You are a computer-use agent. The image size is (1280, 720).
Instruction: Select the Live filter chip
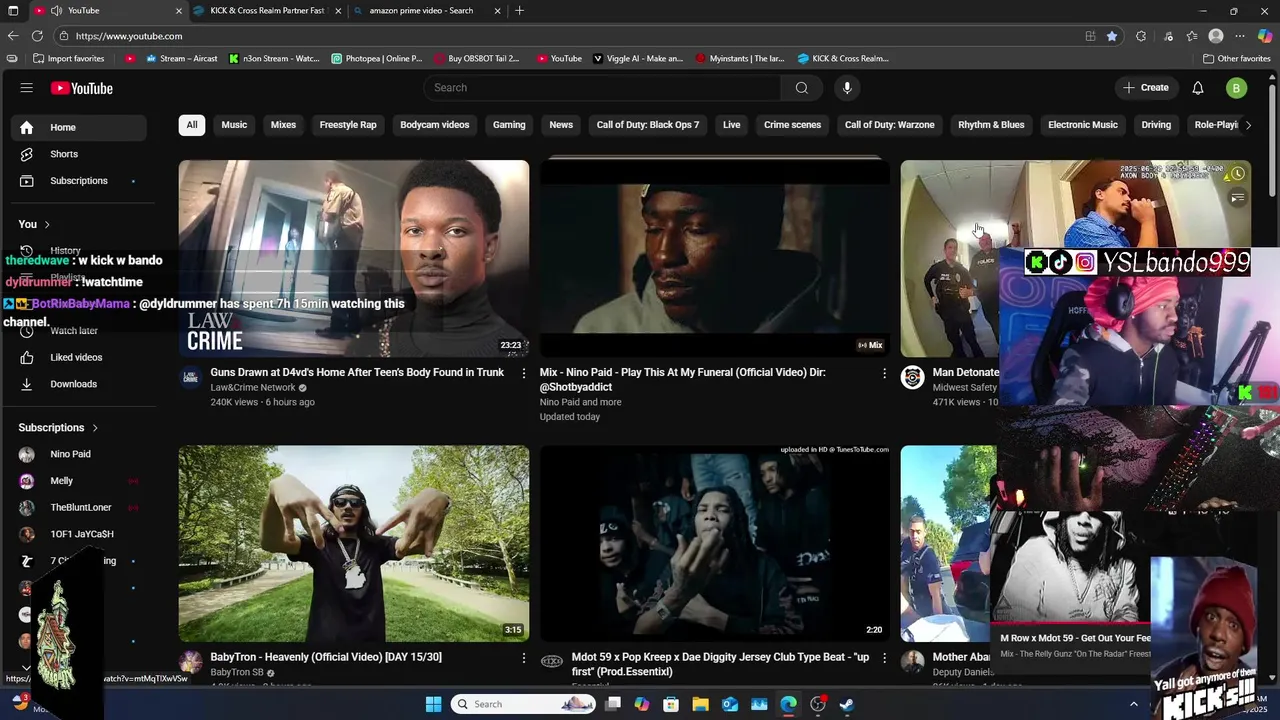732,125
